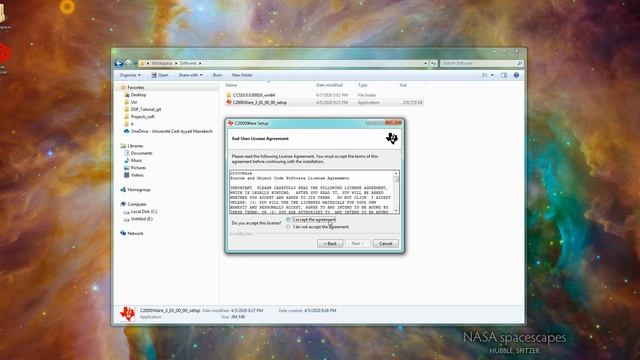Screen dimensions: 640x360
Task: Sort files by the Type column header
Action: 362,85
